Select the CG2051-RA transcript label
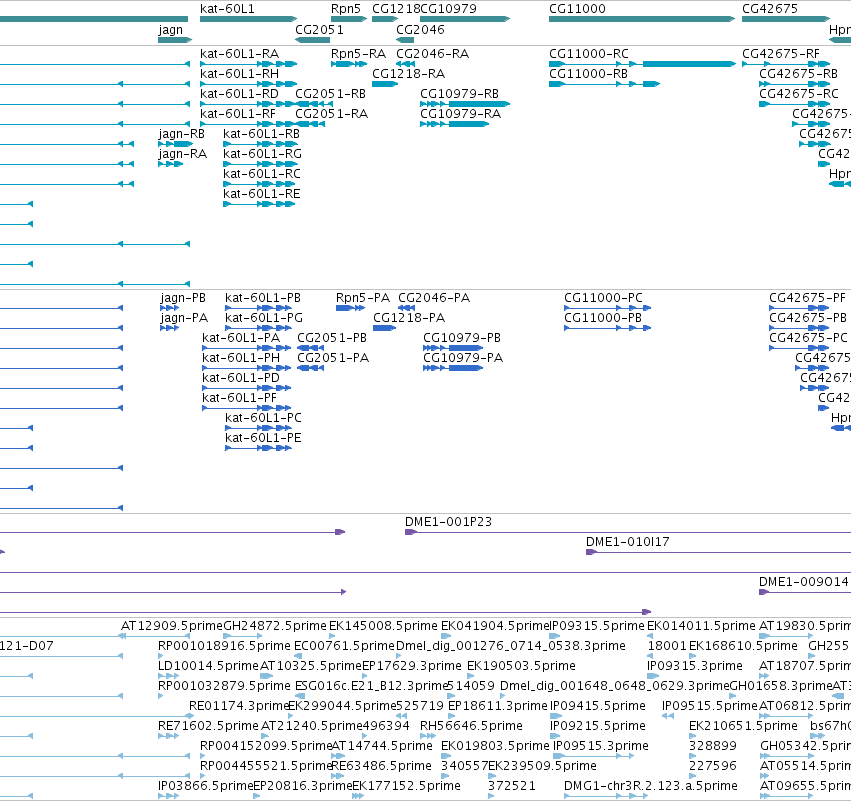851x801 pixels. [332, 114]
